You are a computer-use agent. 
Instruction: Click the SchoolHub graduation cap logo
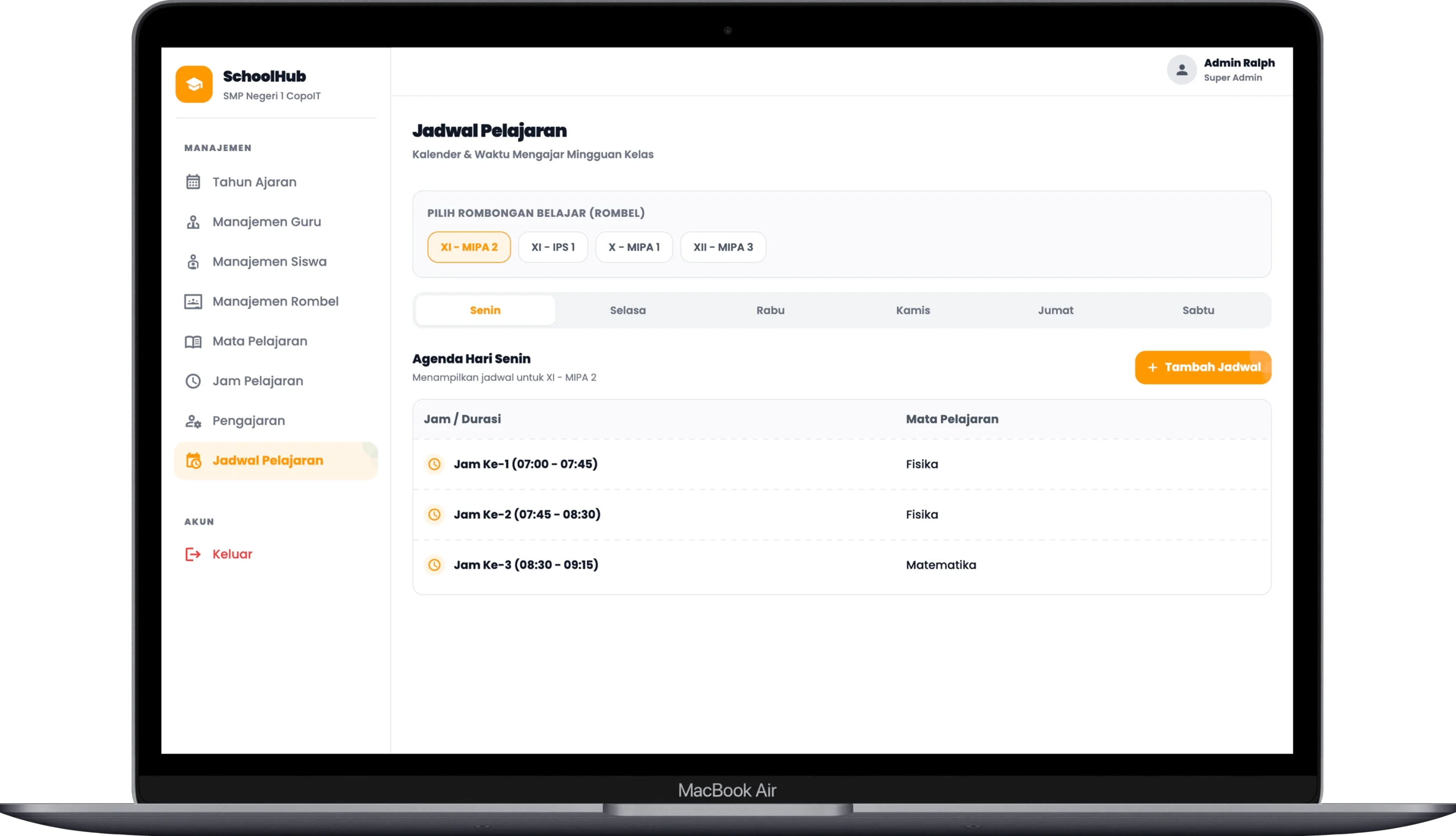pyautogui.click(x=194, y=84)
